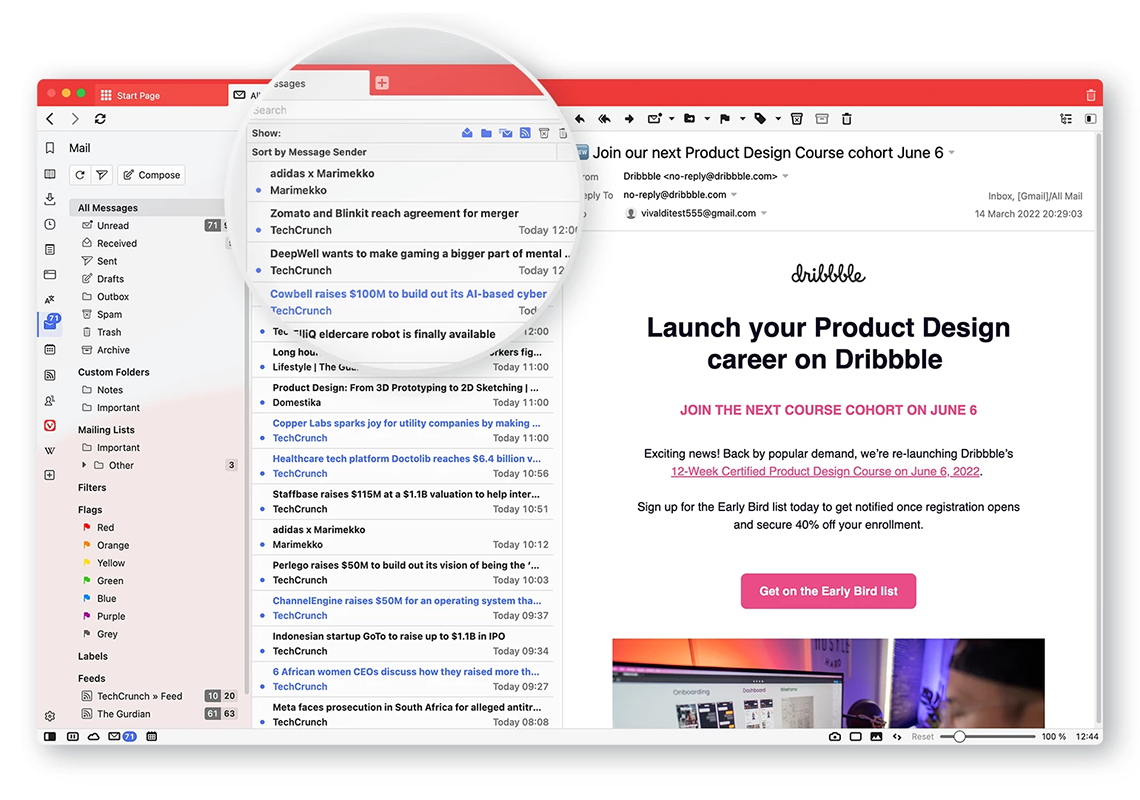Click the Forward message arrow icon
Viewport: 1140px width, 800px height.
[629, 119]
